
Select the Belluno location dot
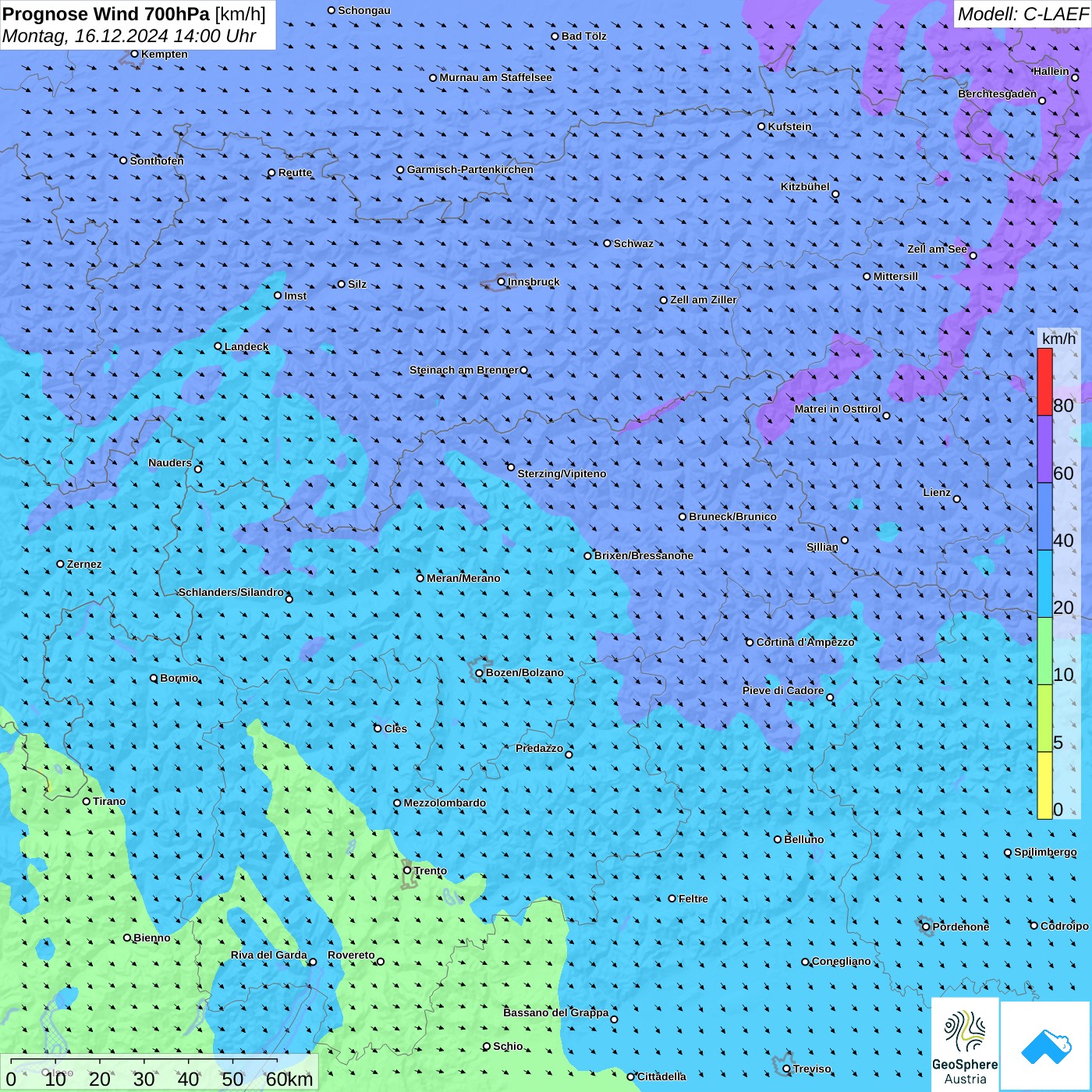[x=777, y=839]
